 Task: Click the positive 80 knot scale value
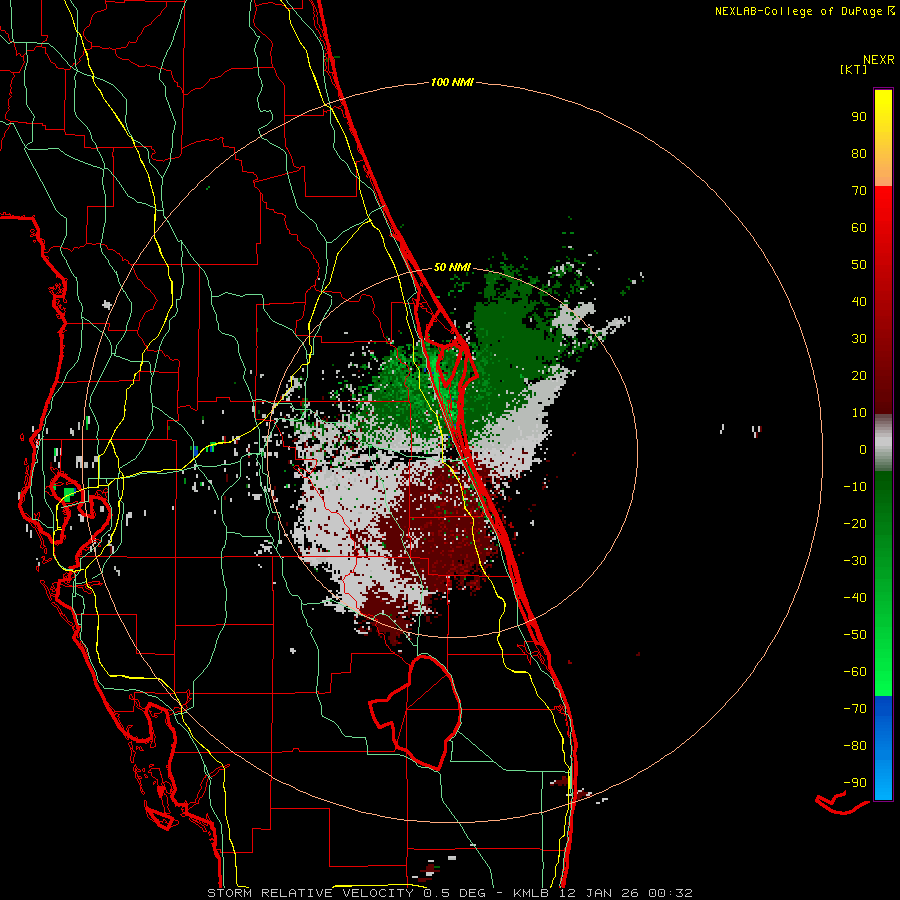pyautogui.click(x=859, y=153)
